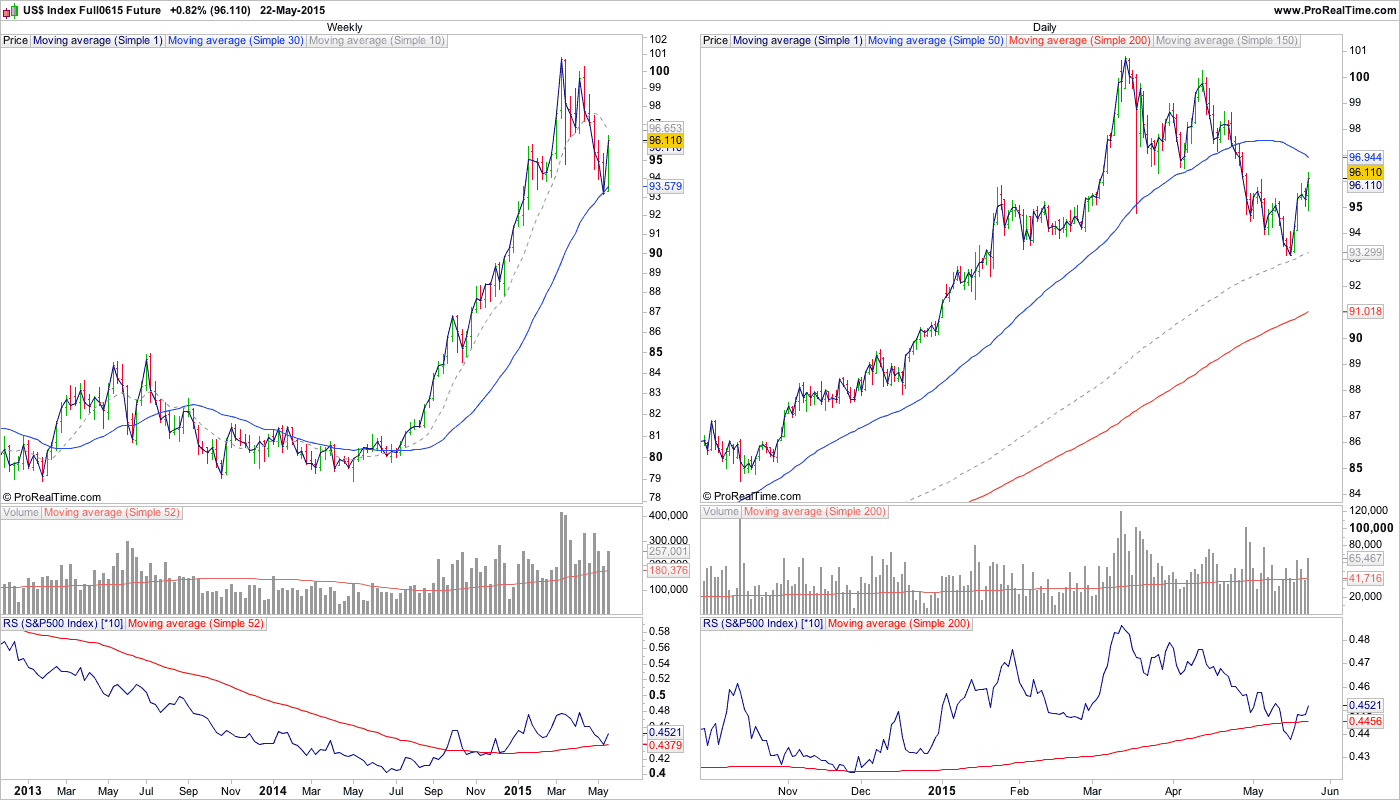This screenshot has height=800, width=1400.
Task: Click the Price label on the Daily chart
Action: pyautogui.click(x=716, y=41)
